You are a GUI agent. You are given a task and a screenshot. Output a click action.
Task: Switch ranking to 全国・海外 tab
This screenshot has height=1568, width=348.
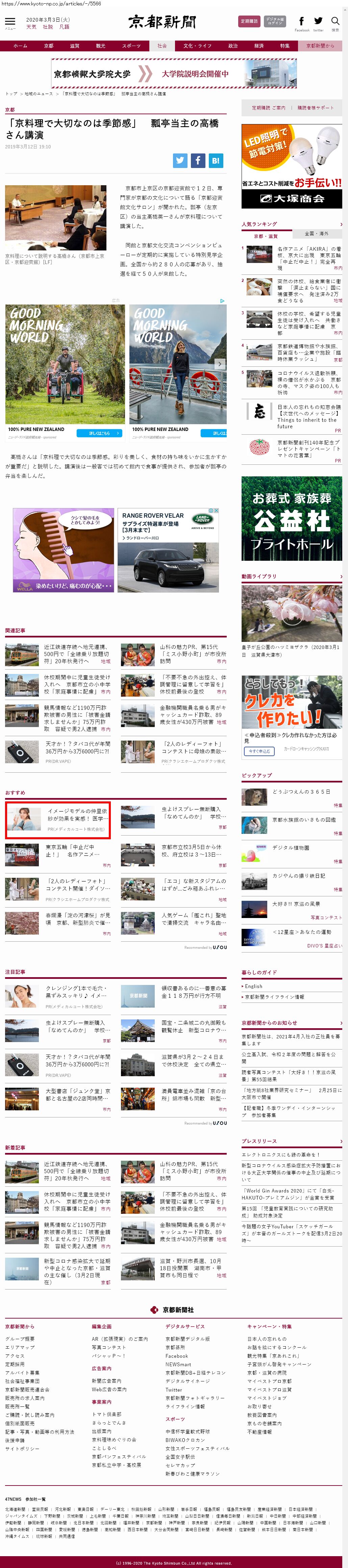tap(316, 234)
